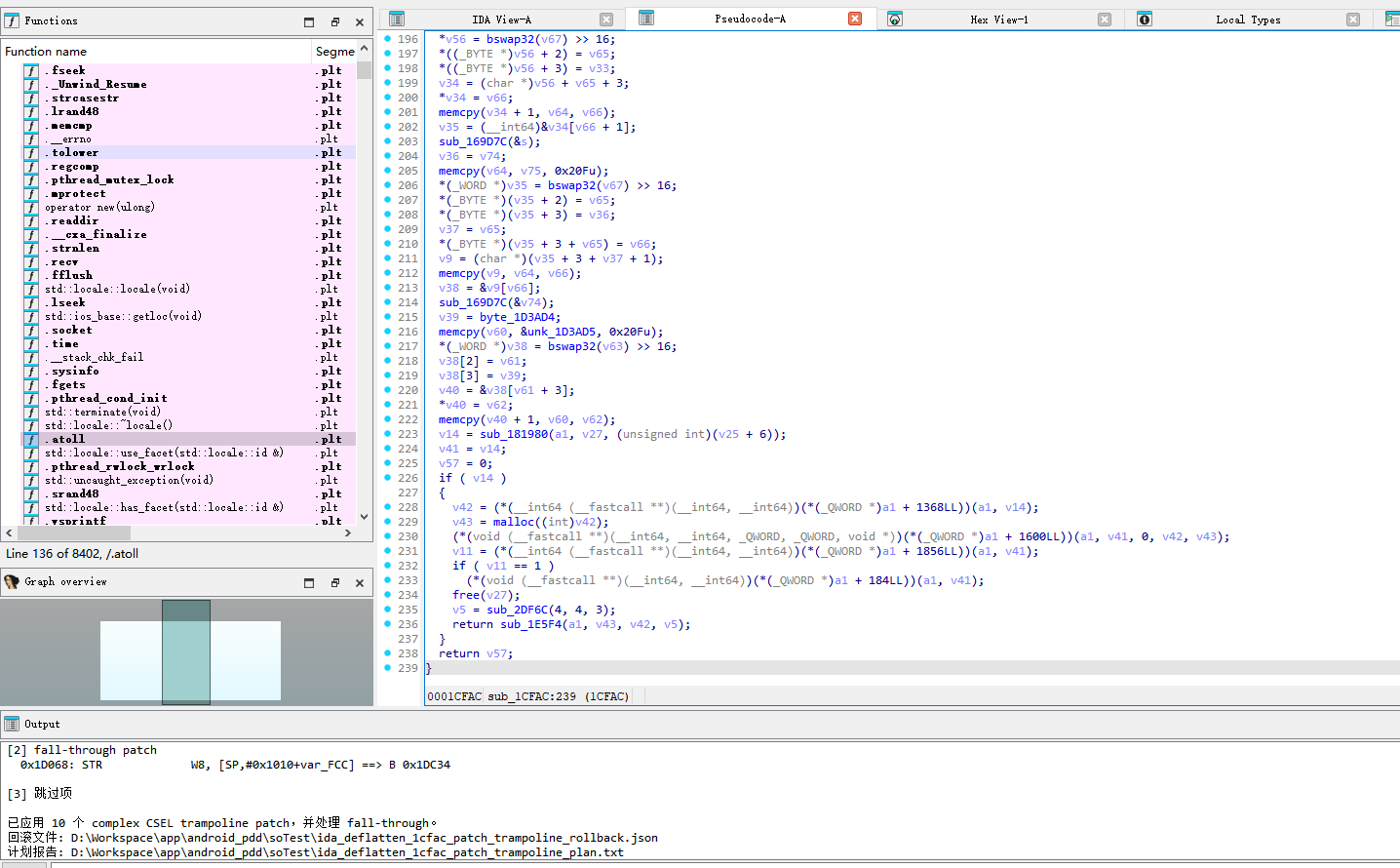The height and width of the screenshot is (868, 1400).
Task: Click the Functions panel header icon
Action: tap(12, 20)
